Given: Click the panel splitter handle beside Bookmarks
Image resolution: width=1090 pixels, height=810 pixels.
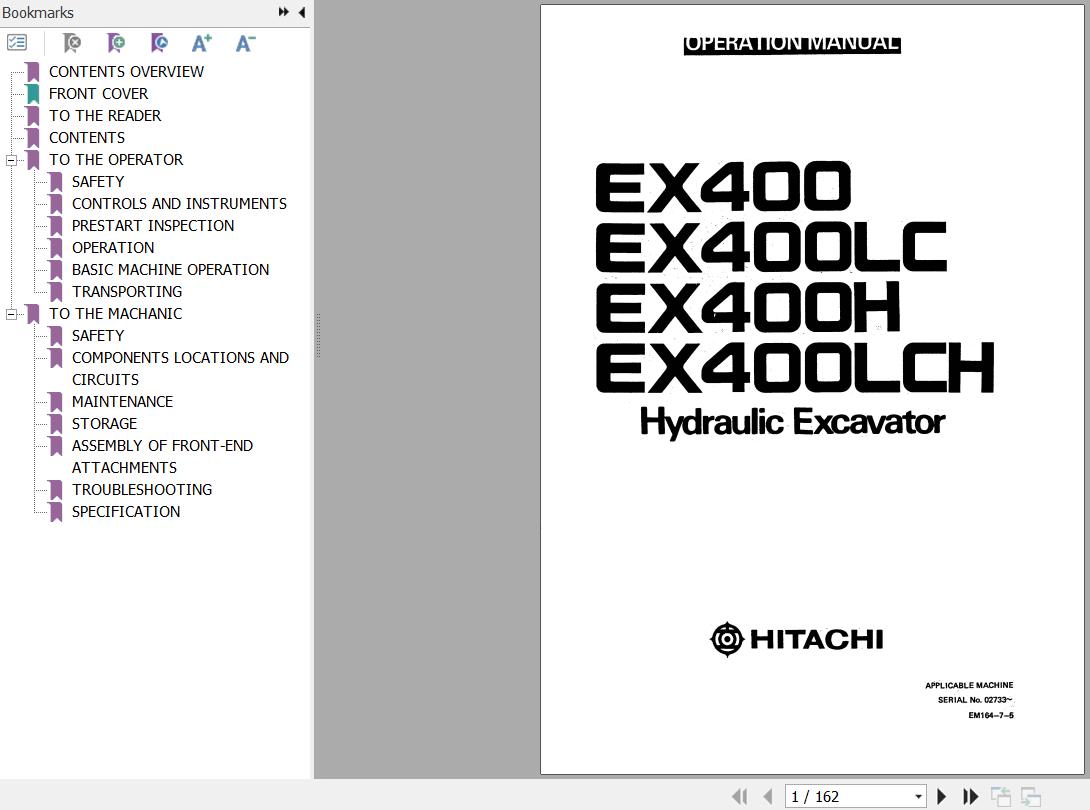Looking at the screenshot, I should click(318, 335).
